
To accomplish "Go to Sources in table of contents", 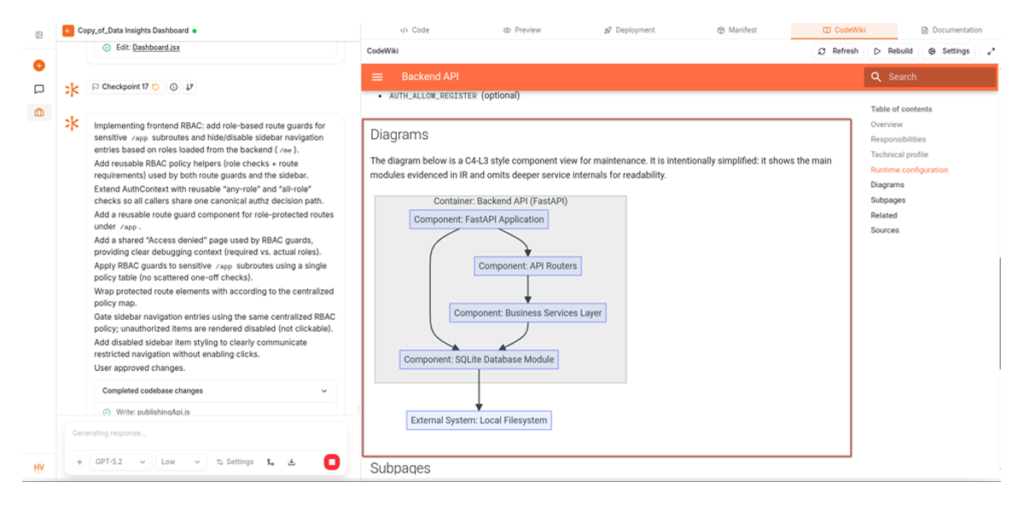I will coord(884,230).
